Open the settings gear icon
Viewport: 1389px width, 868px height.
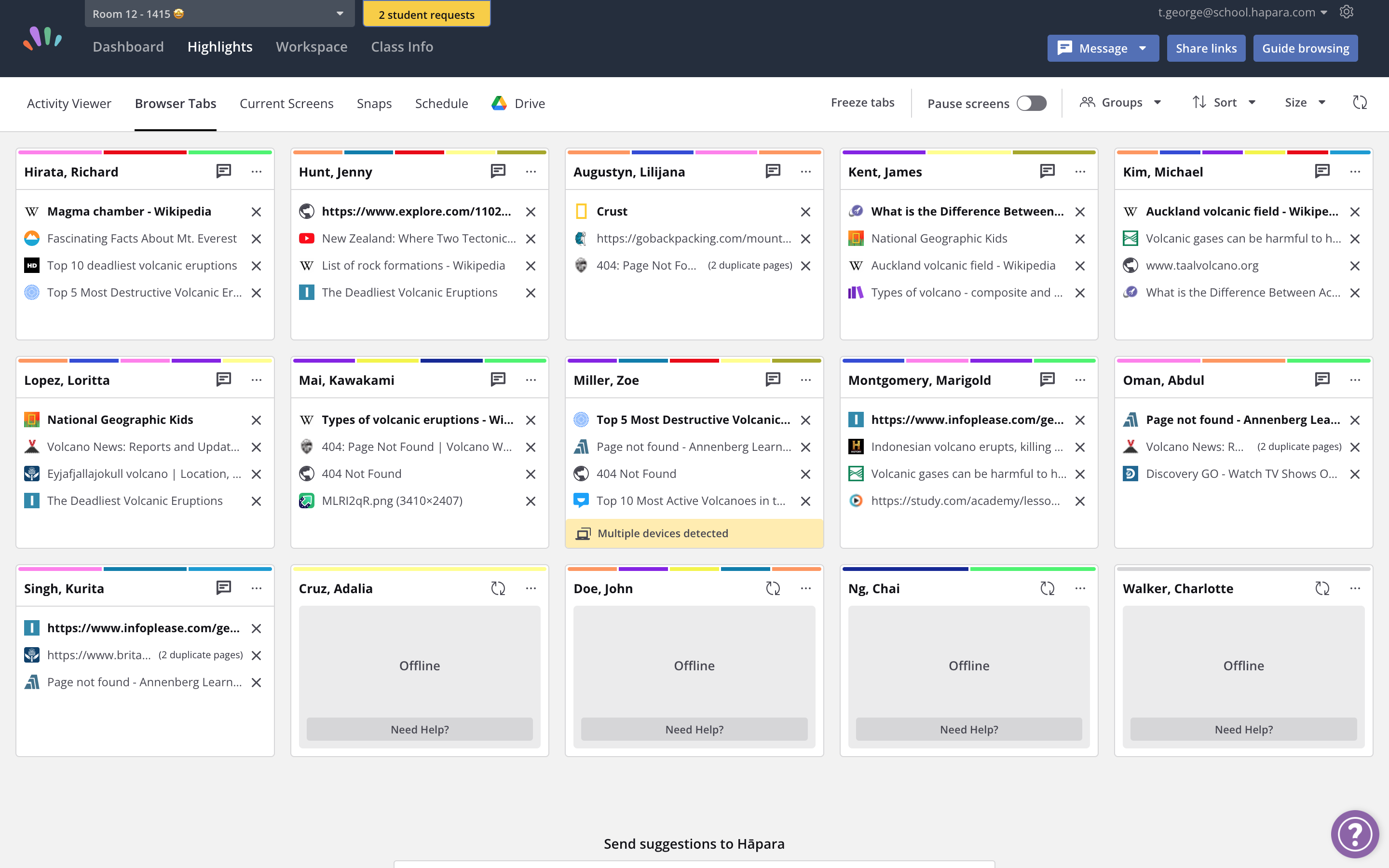[1347, 12]
